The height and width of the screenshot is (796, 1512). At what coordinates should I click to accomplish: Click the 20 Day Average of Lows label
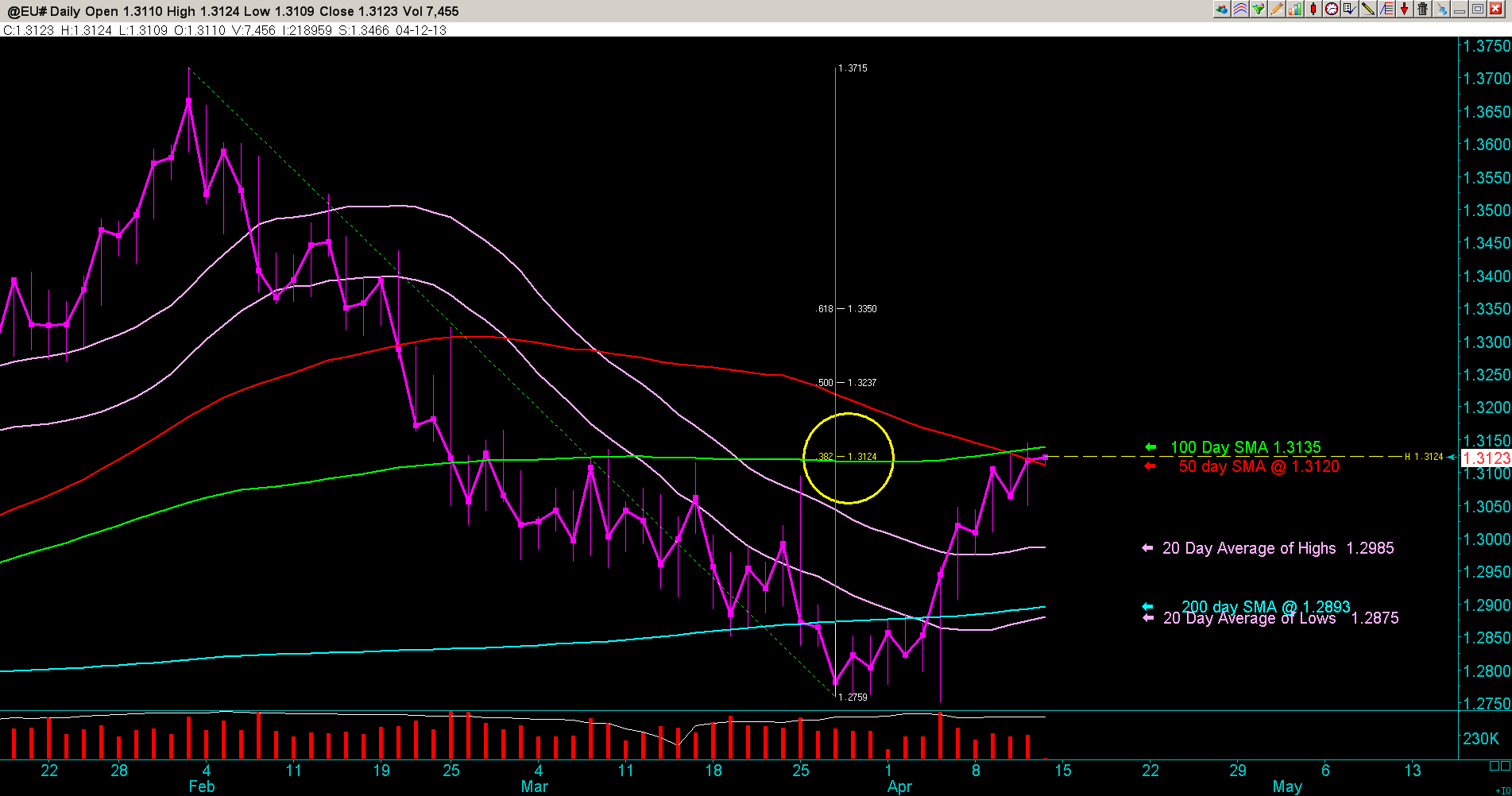[x=1281, y=618]
